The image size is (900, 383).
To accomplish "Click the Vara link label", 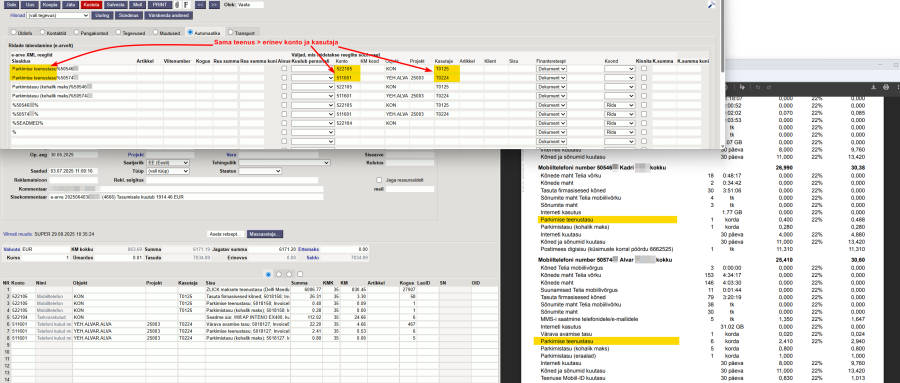I will (x=232, y=154).
